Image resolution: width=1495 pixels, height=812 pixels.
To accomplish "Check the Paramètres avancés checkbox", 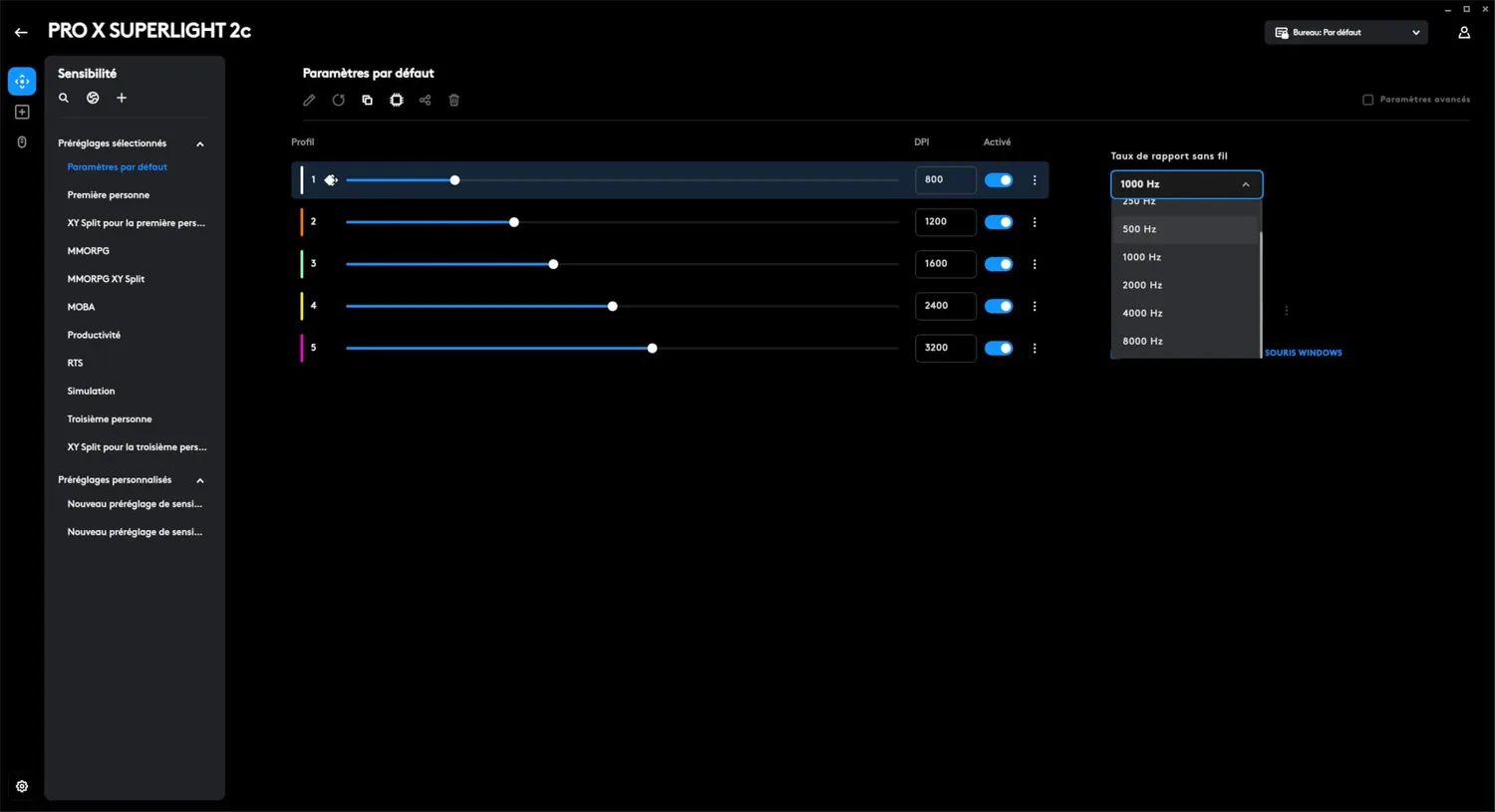I will [1367, 100].
